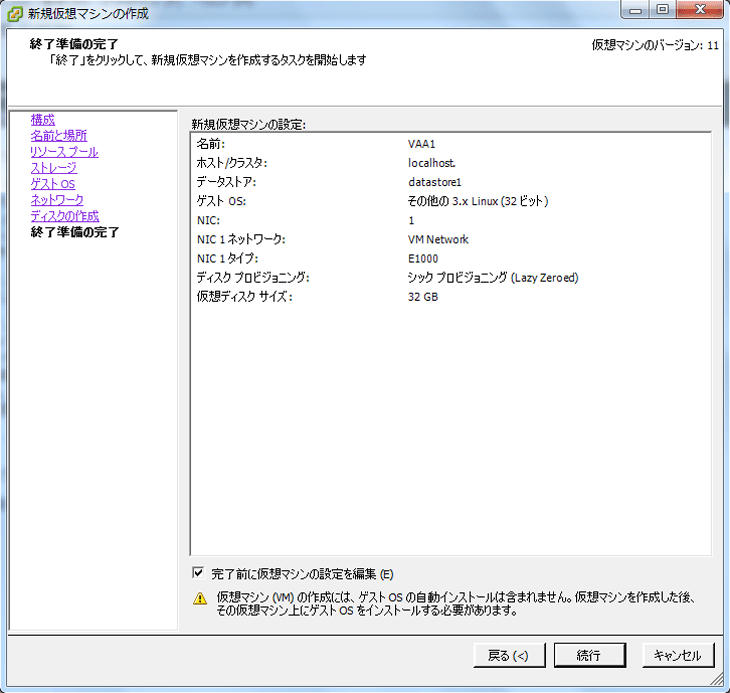Close the 新規仮想マシンの作成 window
The image size is (730, 693).
[x=698, y=10]
